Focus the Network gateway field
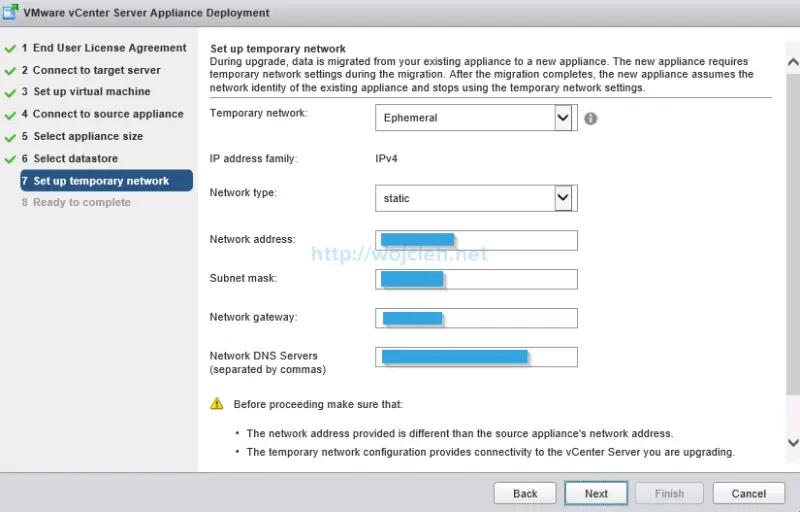Screen dimensions: 800x512 (x=476, y=318)
